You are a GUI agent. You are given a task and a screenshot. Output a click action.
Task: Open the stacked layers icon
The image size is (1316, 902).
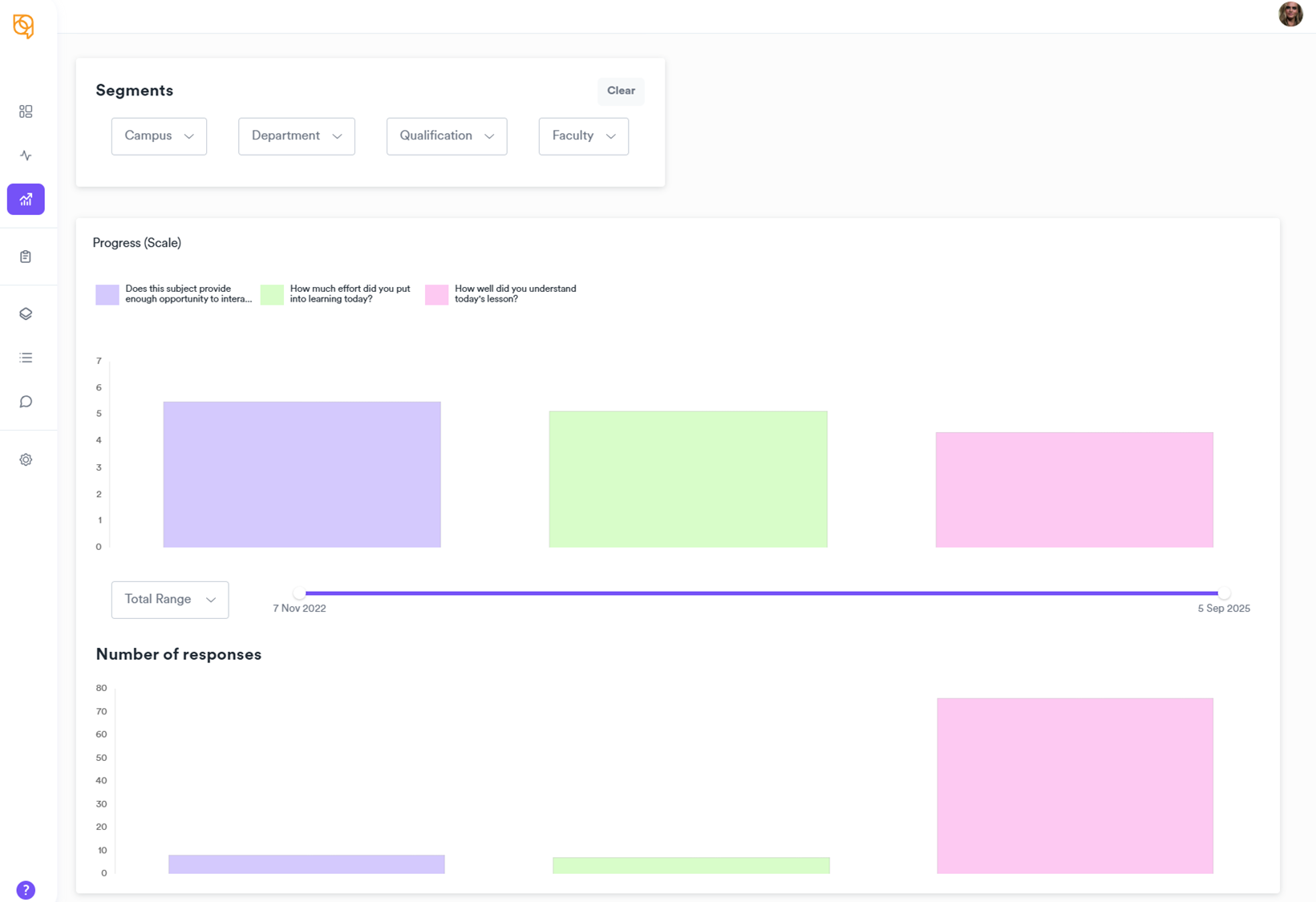pos(26,314)
